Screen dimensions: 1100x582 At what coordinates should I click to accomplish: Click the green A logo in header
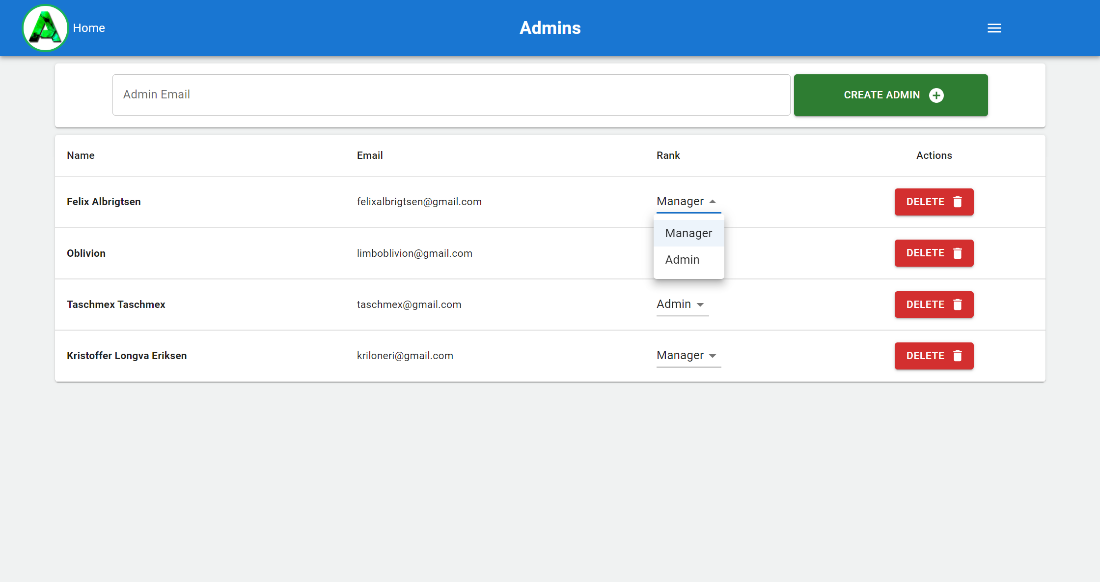45,28
